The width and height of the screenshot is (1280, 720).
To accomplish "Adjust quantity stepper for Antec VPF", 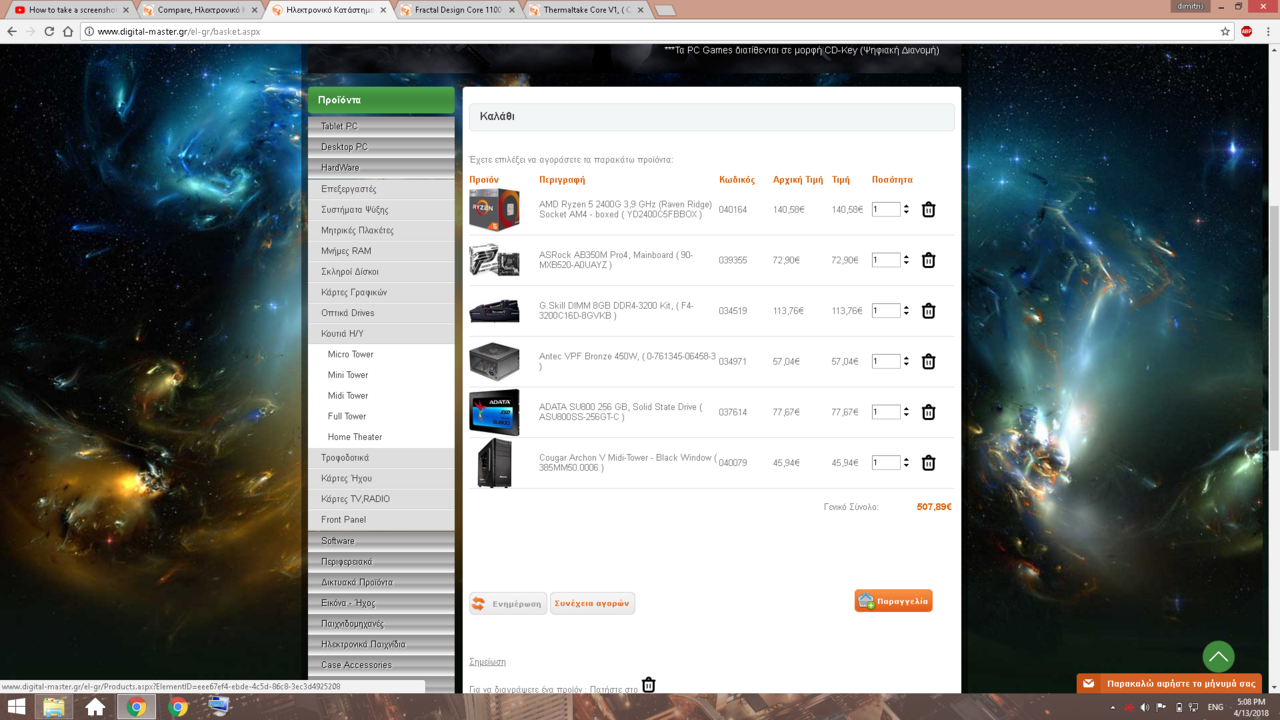I will coord(906,361).
